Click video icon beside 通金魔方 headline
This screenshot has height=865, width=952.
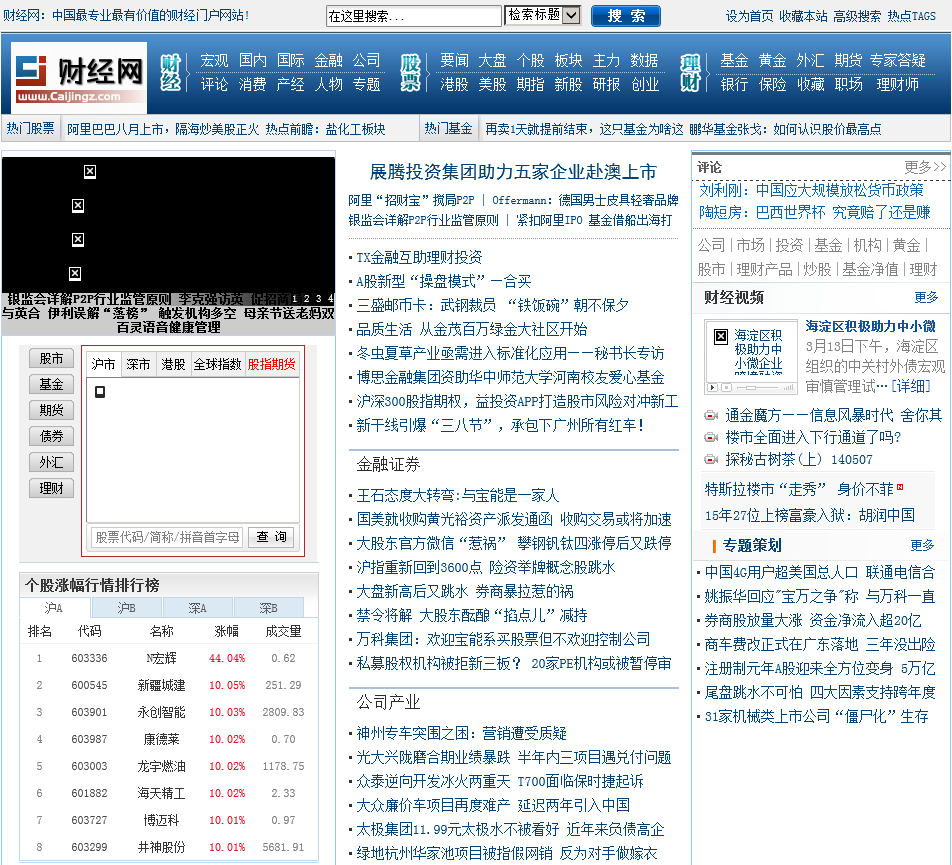tap(711, 416)
